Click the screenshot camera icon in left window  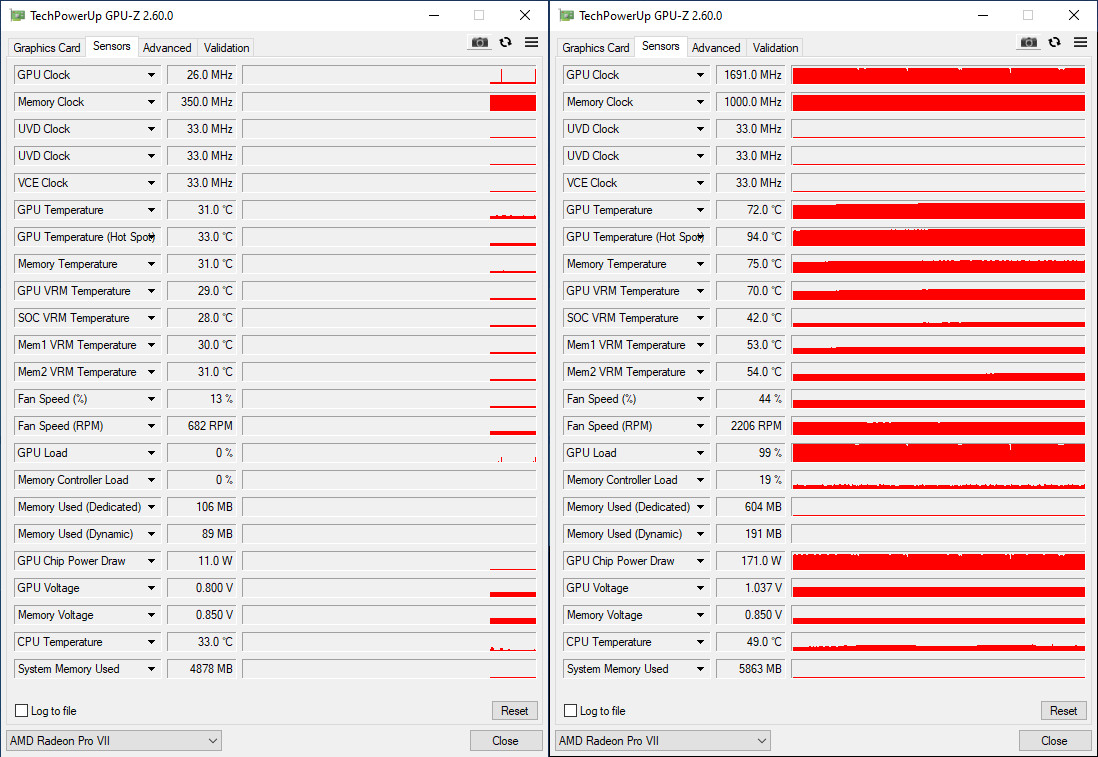[x=480, y=43]
